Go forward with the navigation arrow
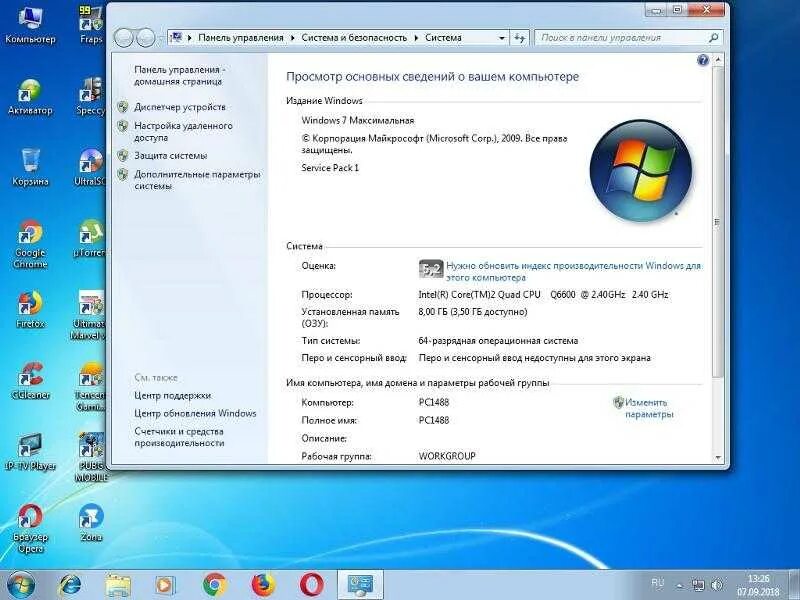 (x=146, y=38)
